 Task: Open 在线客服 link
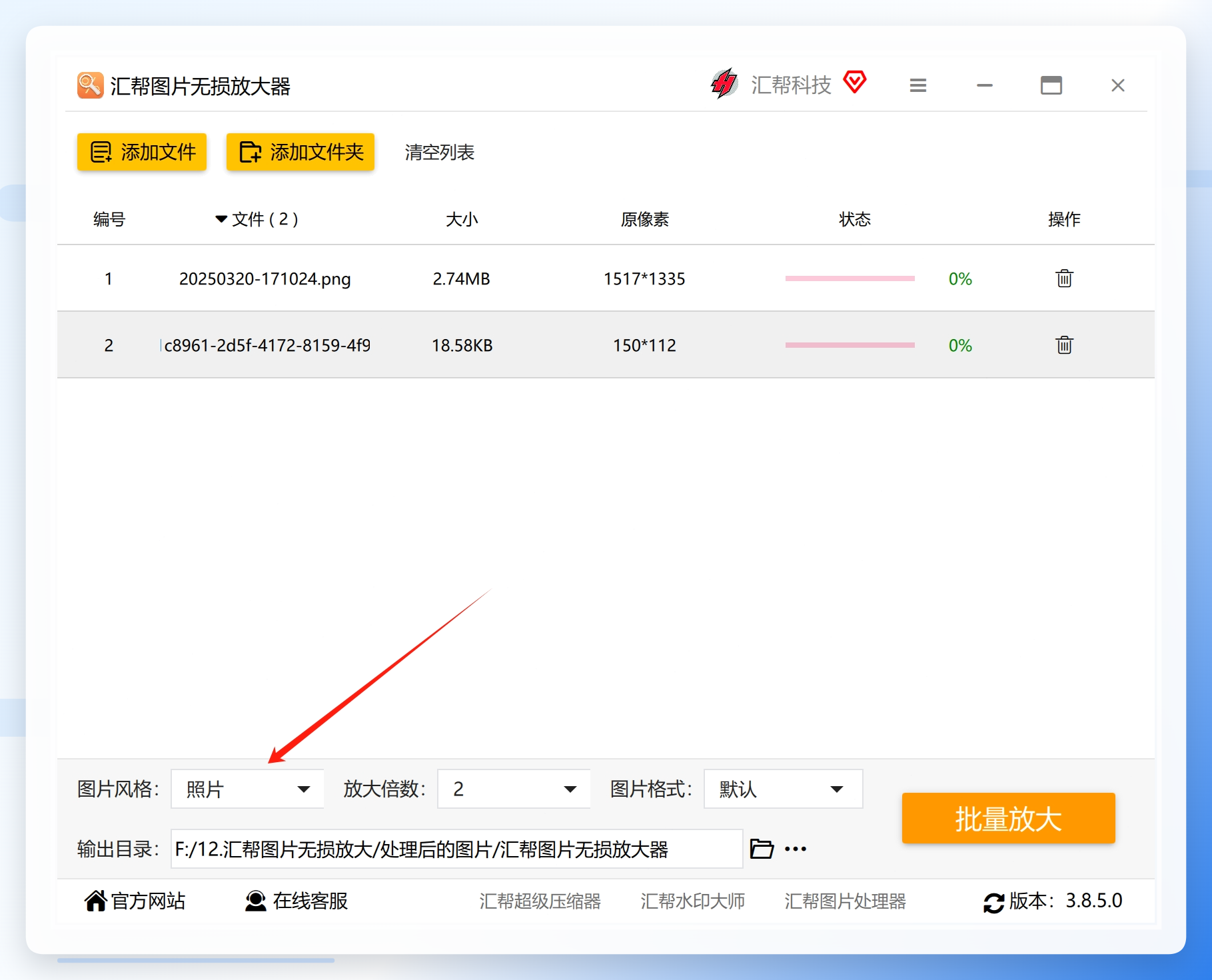coord(310,901)
